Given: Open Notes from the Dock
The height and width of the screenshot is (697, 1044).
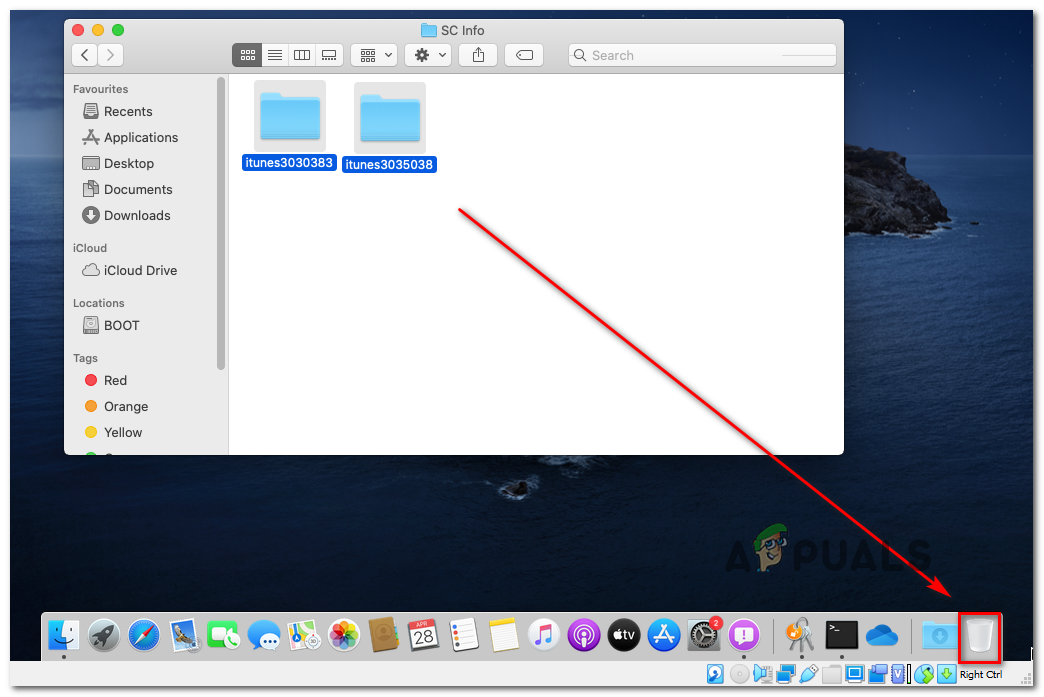Looking at the screenshot, I should (x=504, y=635).
